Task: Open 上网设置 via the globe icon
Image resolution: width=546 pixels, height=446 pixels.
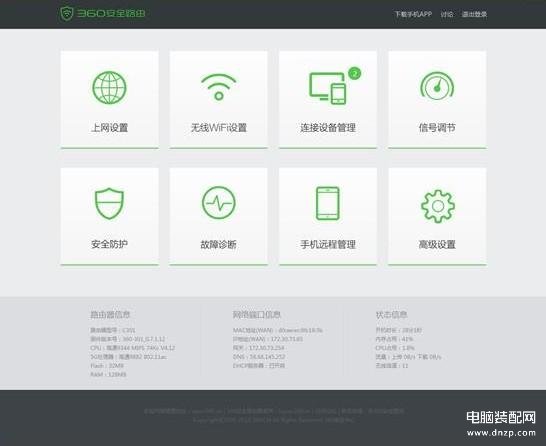Action: pos(109,88)
